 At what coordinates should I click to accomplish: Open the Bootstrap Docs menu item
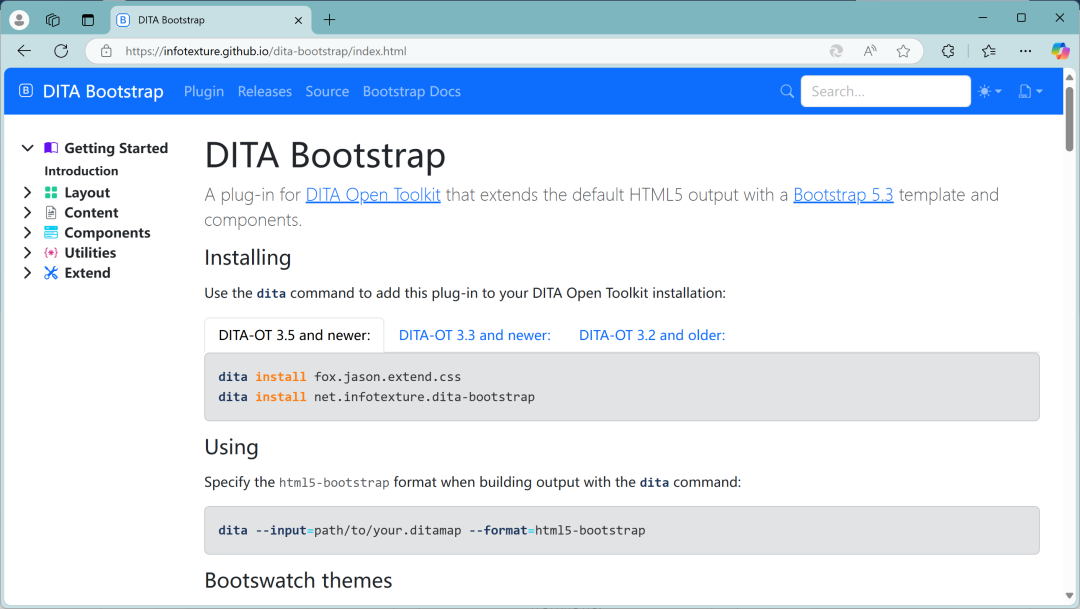(x=411, y=91)
